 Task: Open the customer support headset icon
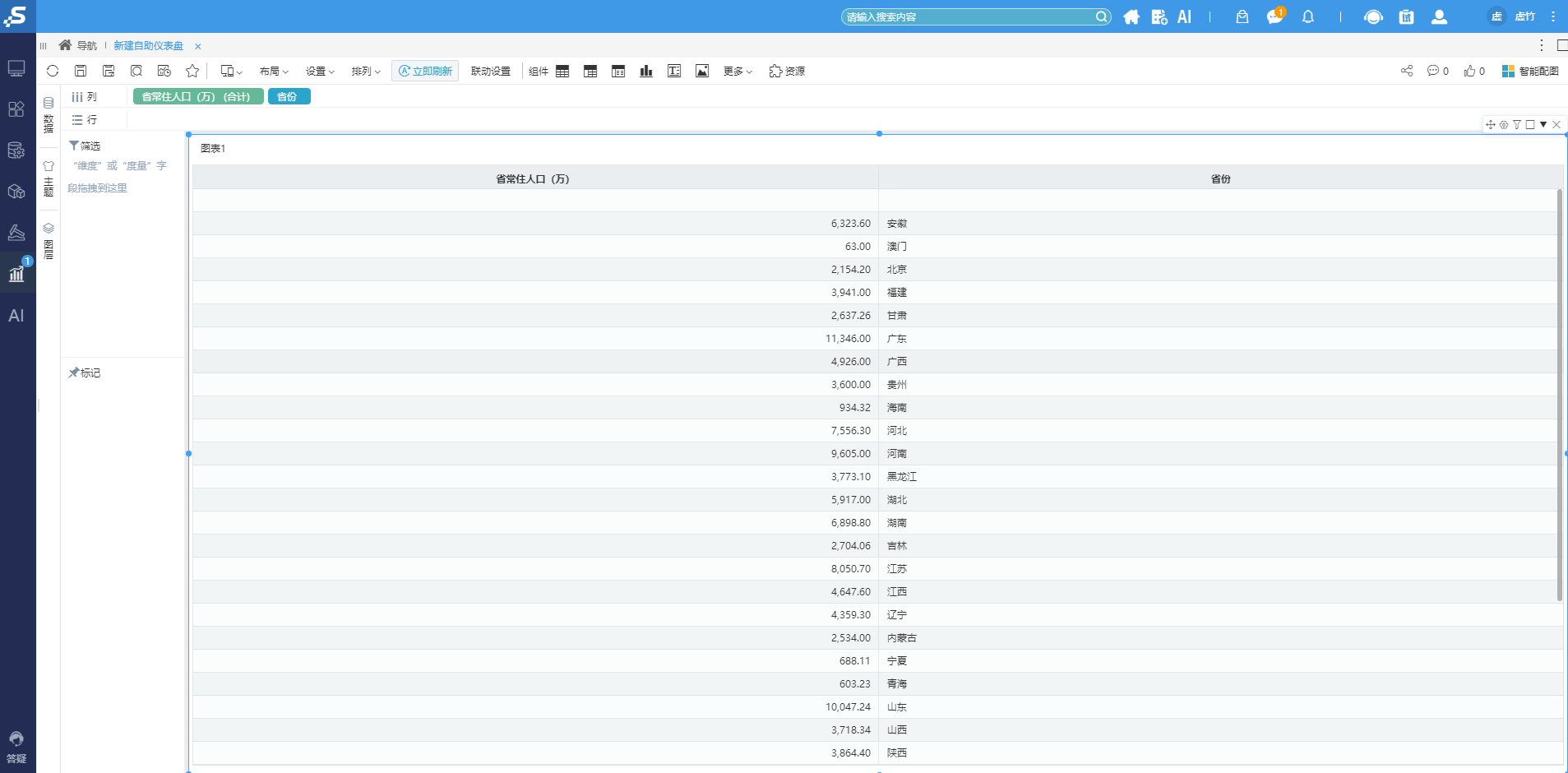(1373, 16)
